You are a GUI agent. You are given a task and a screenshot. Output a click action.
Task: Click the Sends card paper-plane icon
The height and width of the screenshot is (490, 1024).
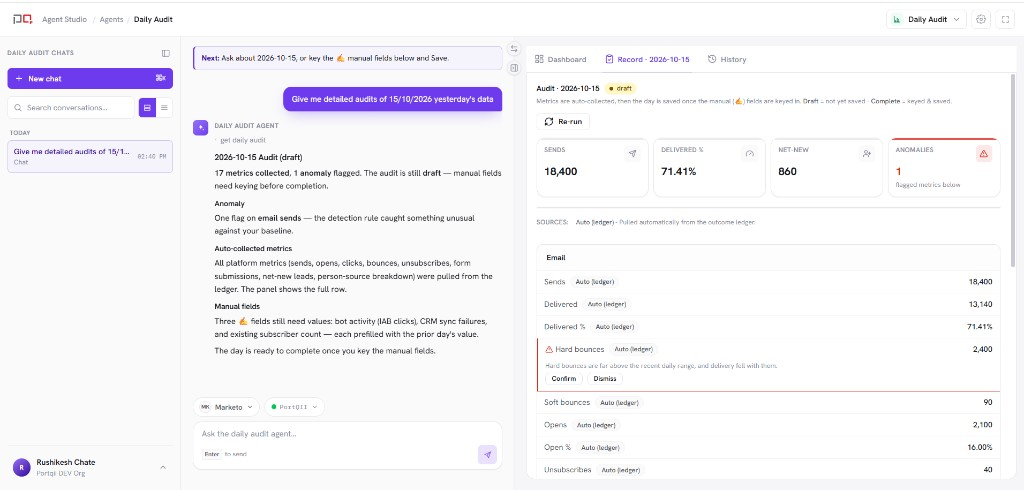pos(632,154)
